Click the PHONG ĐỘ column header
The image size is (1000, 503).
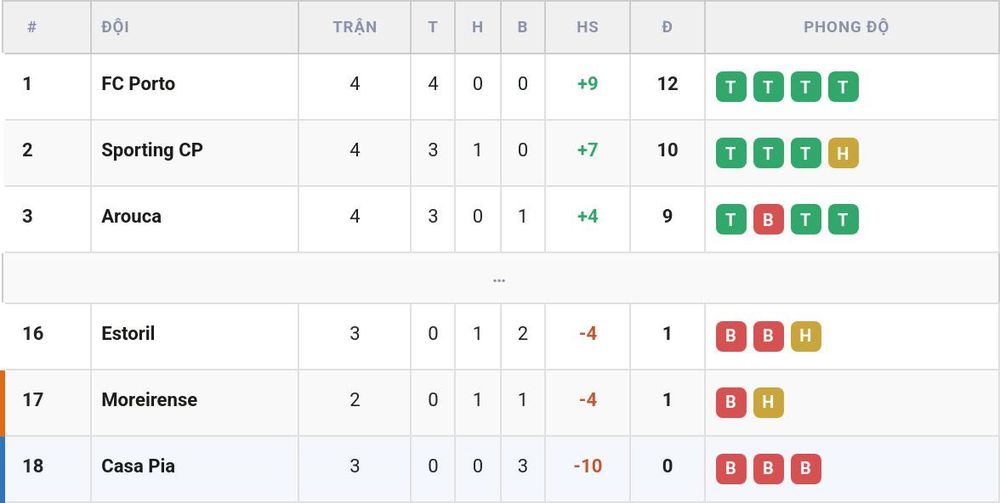click(x=846, y=27)
